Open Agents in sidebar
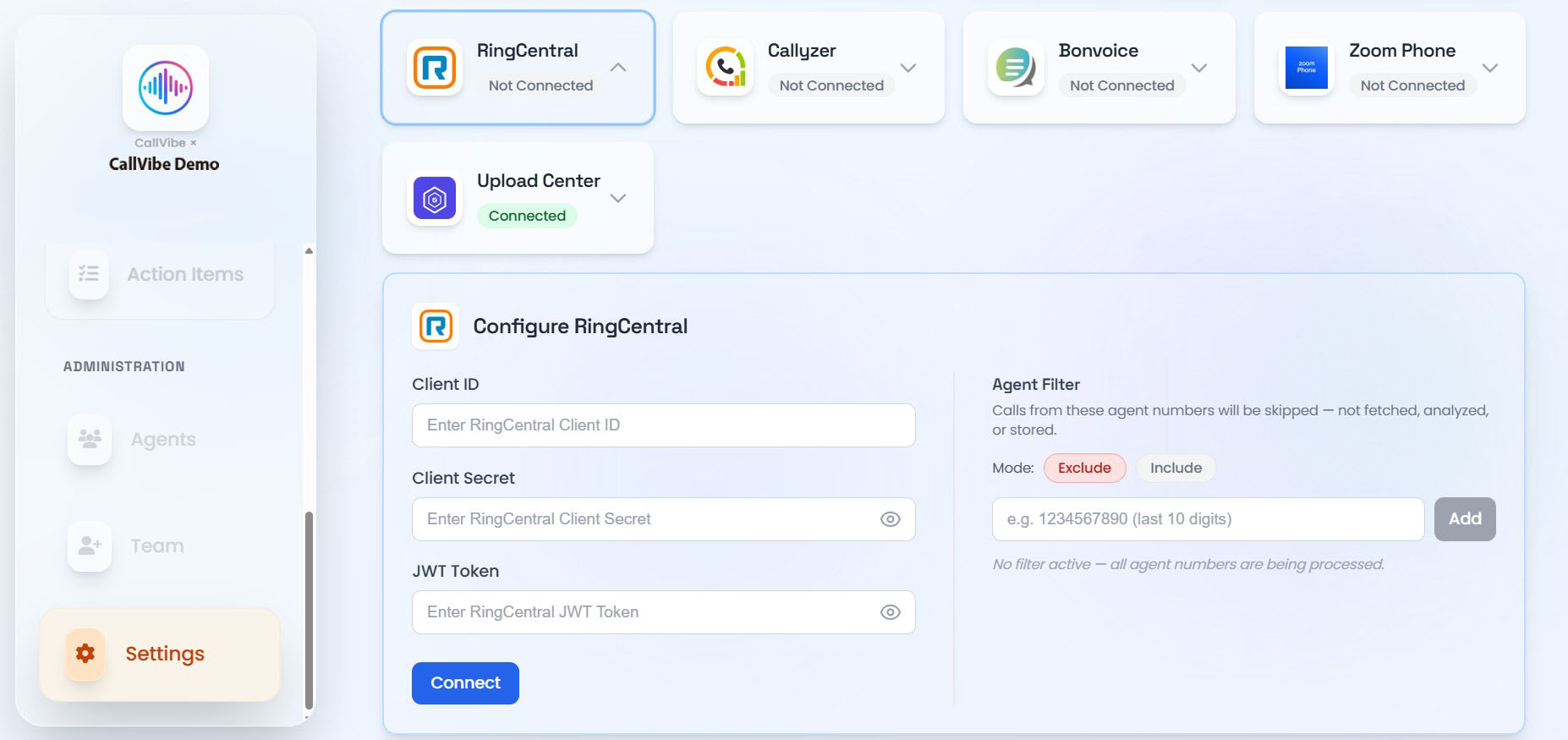Image resolution: width=1568 pixels, height=740 pixels. point(161,439)
